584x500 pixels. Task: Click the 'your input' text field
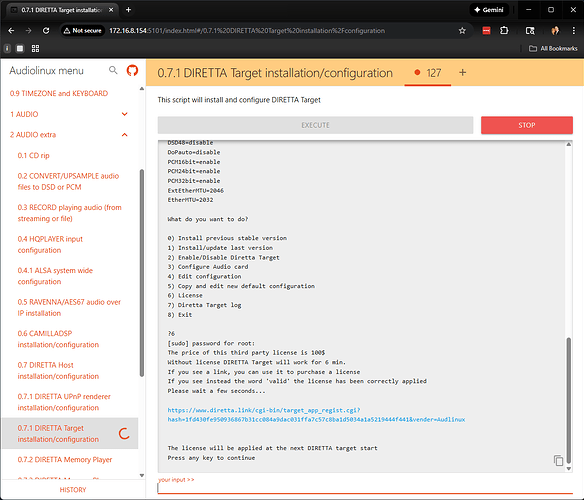point(365,488)
